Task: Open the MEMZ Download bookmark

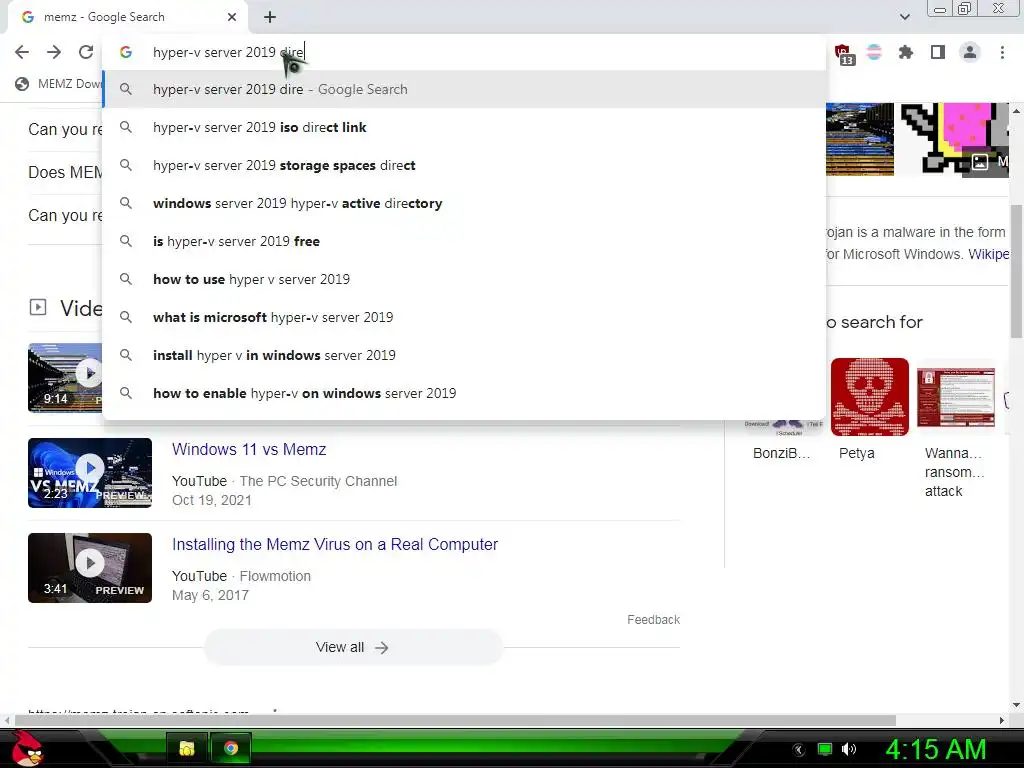Action: click(x=58, y=84)
